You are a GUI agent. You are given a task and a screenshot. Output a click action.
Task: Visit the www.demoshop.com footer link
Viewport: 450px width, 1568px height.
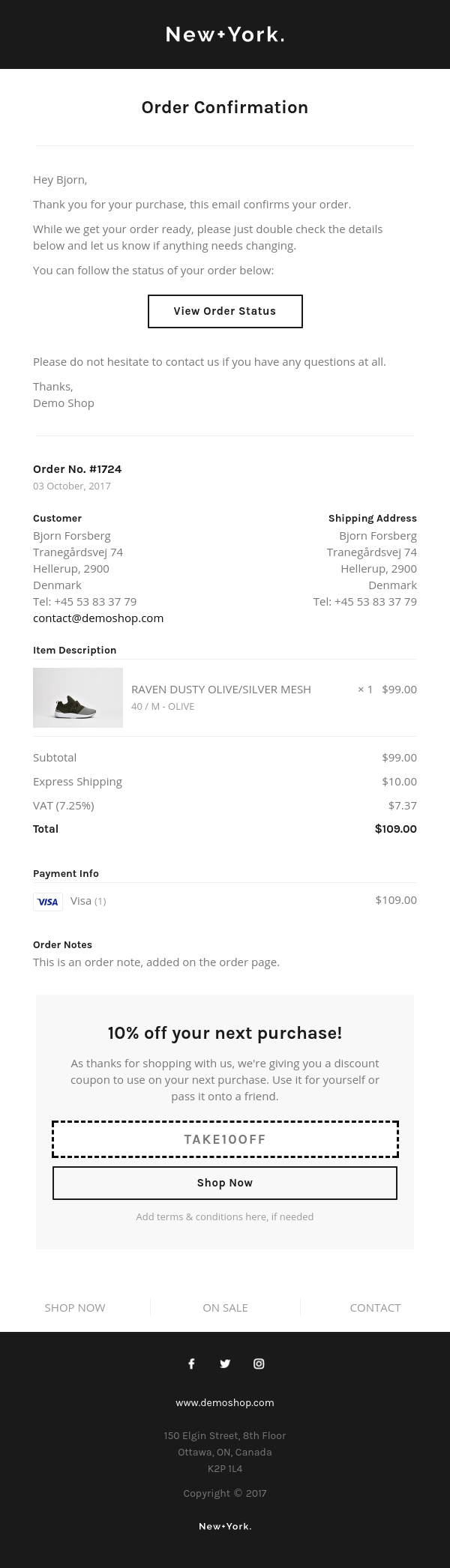point(225,1402)
